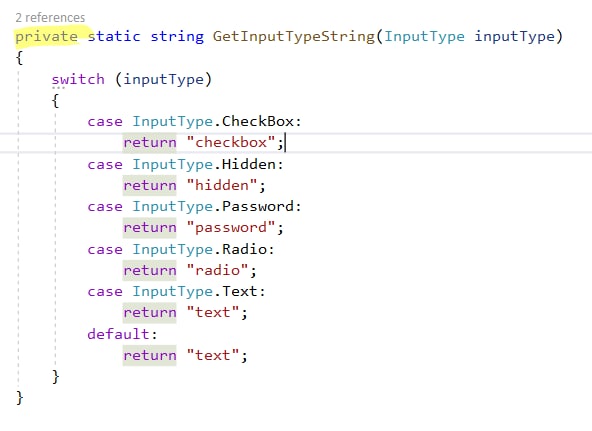Click 'Hidden' in case InputType.Hidden
The image size is (592, 431).
point(249,164)
